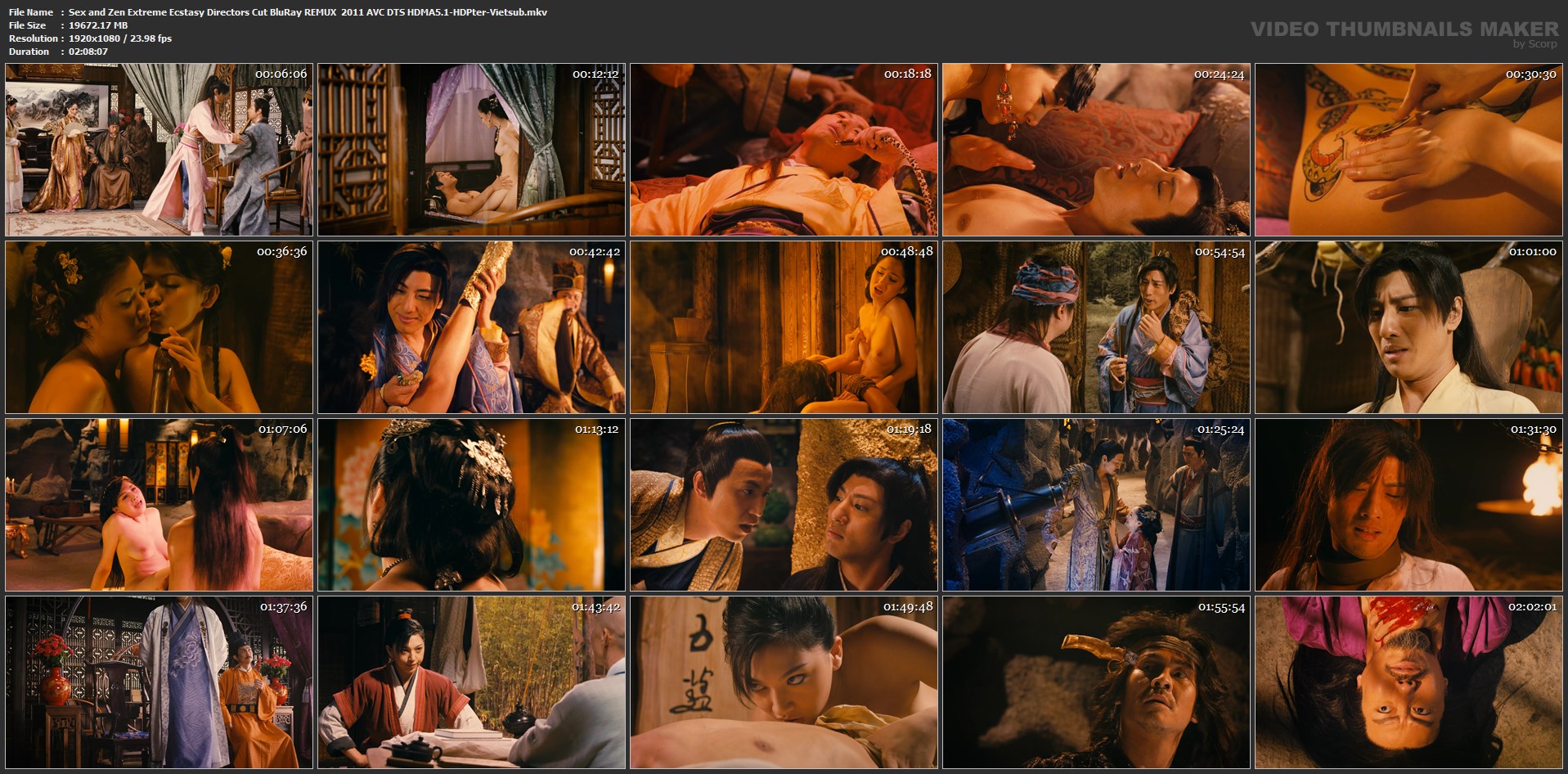This screenshot has width=1568, height=774.
Task: Click the resolution value 1920x1080 / 23.98 fps
Action: [120, 38]
